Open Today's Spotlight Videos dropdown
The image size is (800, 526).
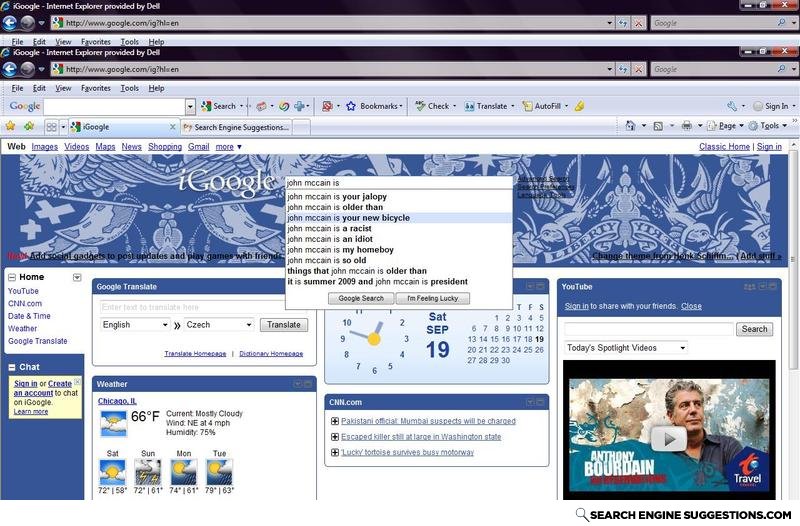pyautogui.click(x=626, y=348)
